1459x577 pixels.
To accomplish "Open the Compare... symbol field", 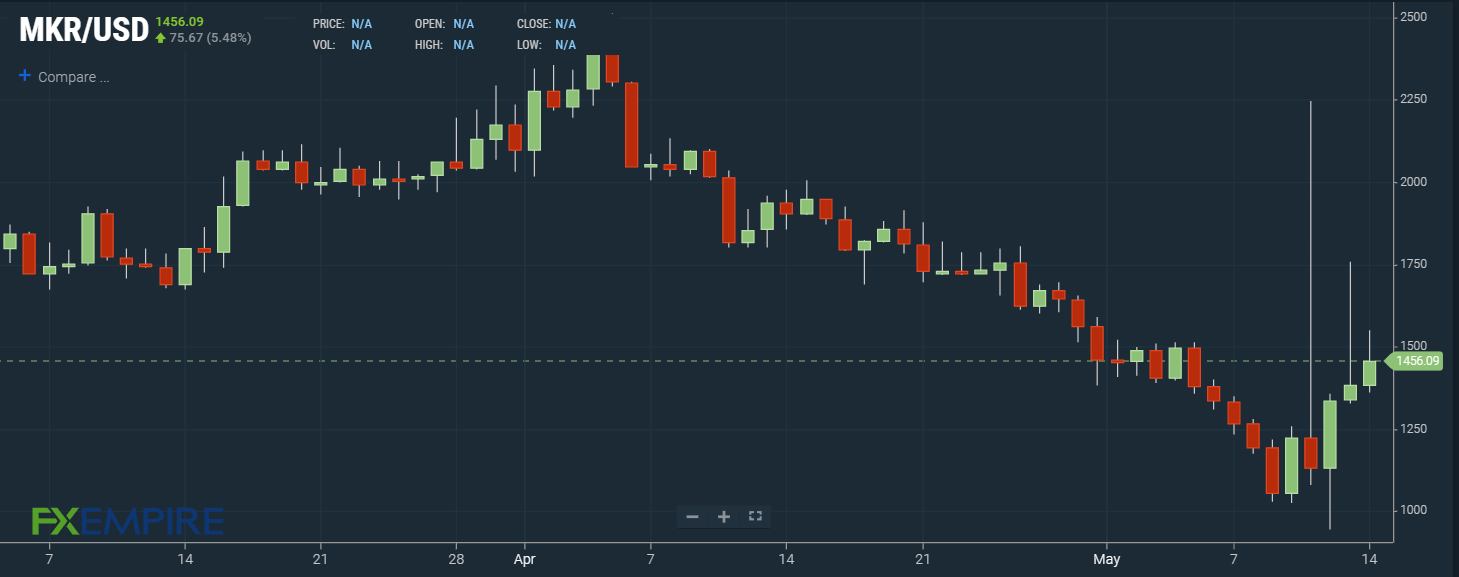I will point(73,77).
